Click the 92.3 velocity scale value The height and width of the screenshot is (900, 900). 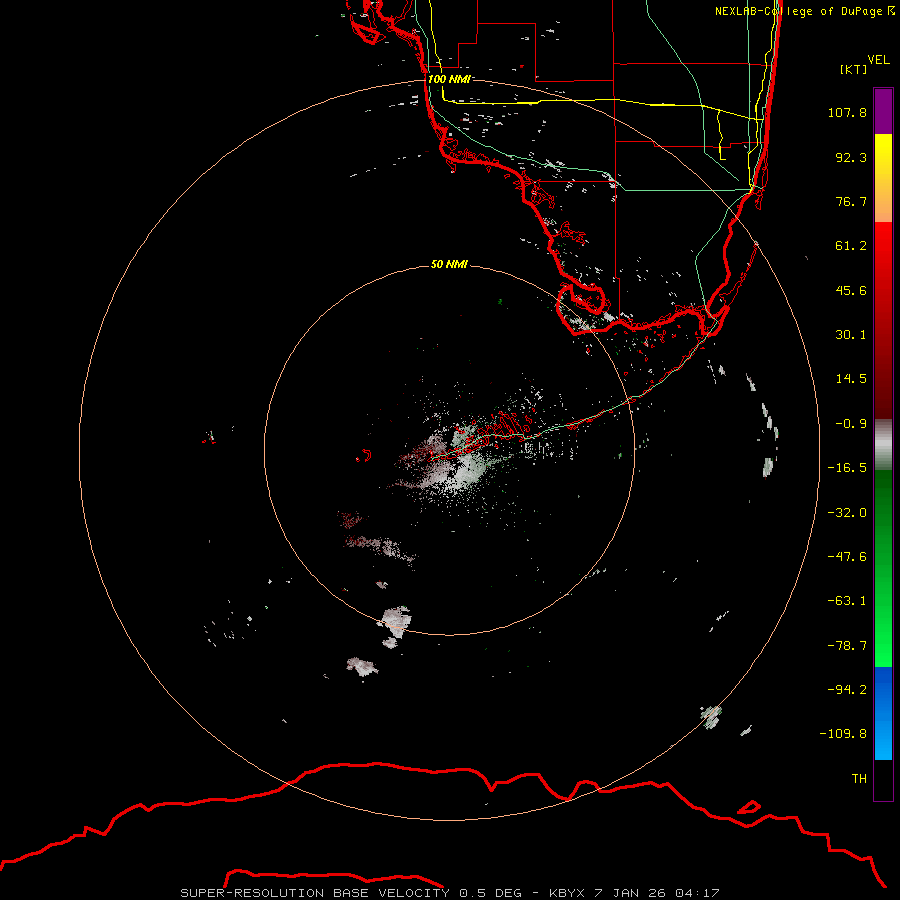pos(851,157)
